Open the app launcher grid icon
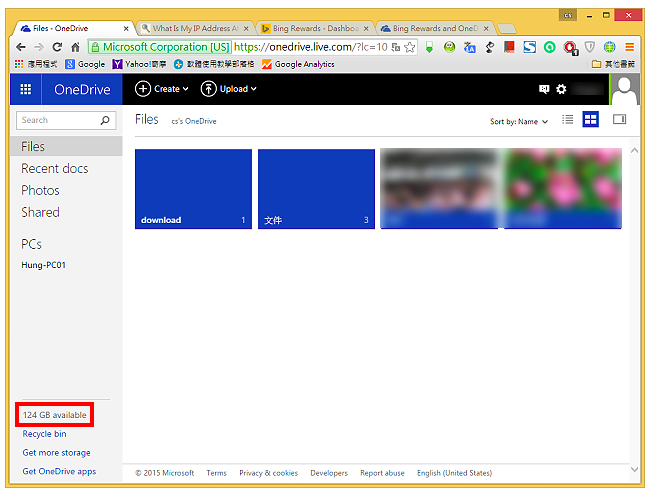 pyautogui.click(x=26, y=89)
